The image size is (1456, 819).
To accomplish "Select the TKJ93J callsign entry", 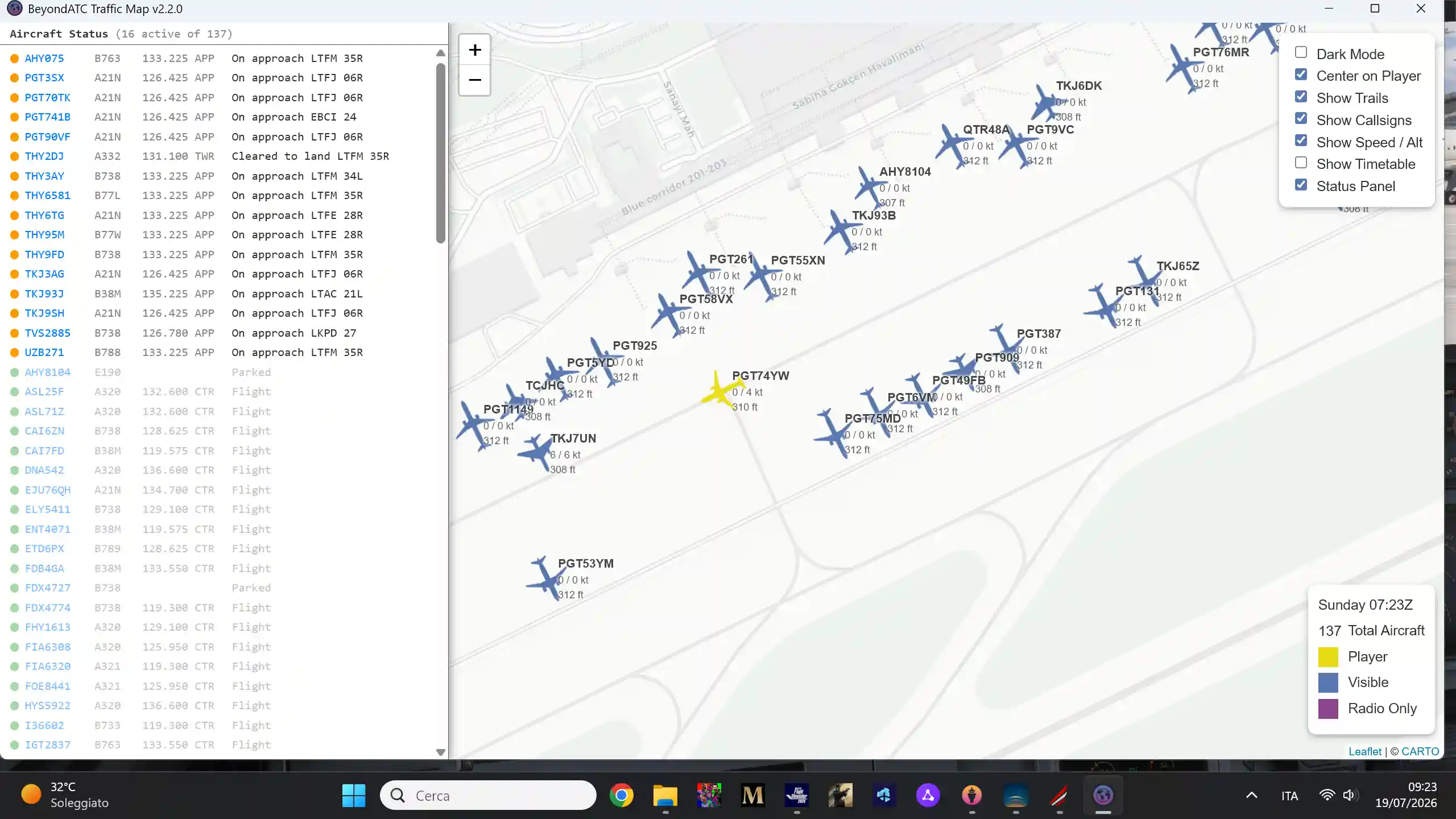I will coord(44,293).
